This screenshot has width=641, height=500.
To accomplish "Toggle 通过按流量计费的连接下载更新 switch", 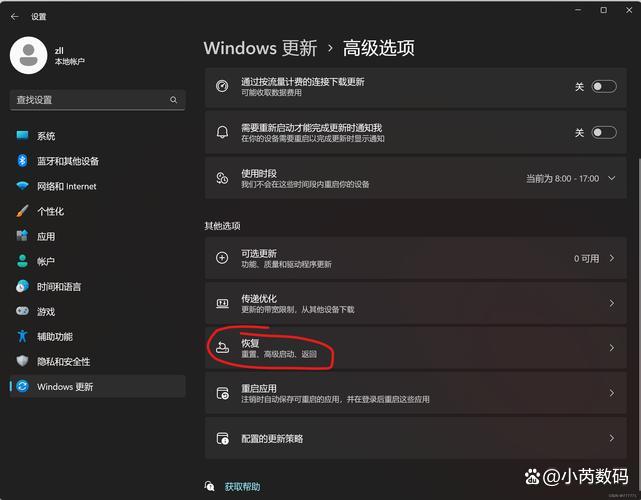I will click(x=604, y=87).
